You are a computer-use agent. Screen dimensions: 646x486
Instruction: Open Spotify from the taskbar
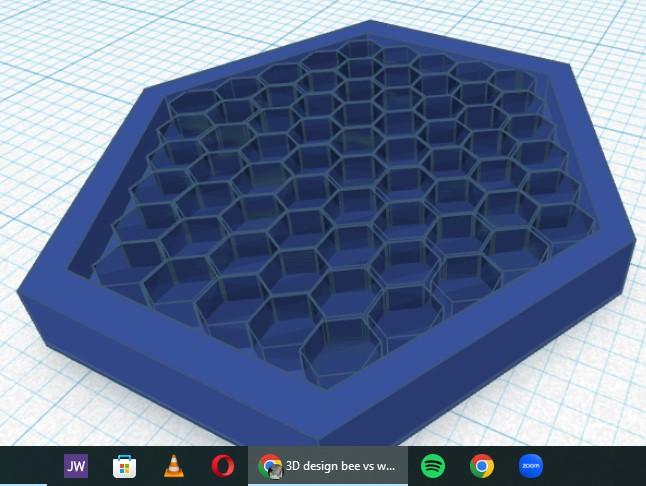(433, 466)
